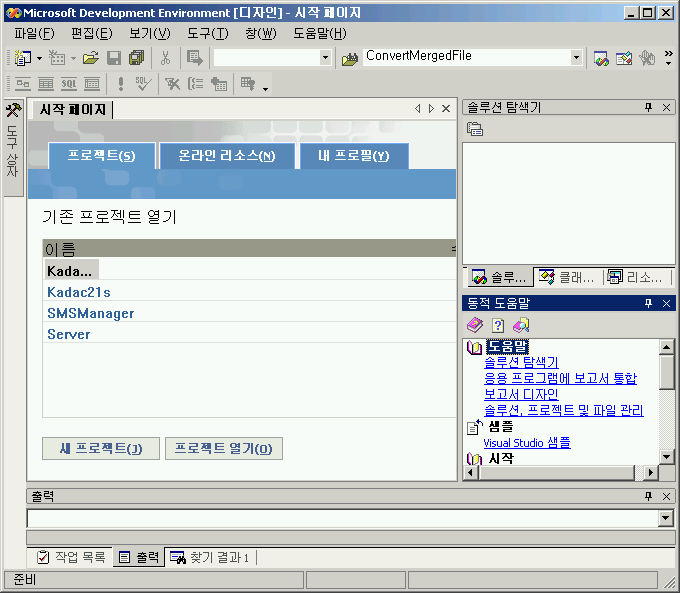Open the 파일(F) menu
The image size is (680, 593).
point(34,33)
